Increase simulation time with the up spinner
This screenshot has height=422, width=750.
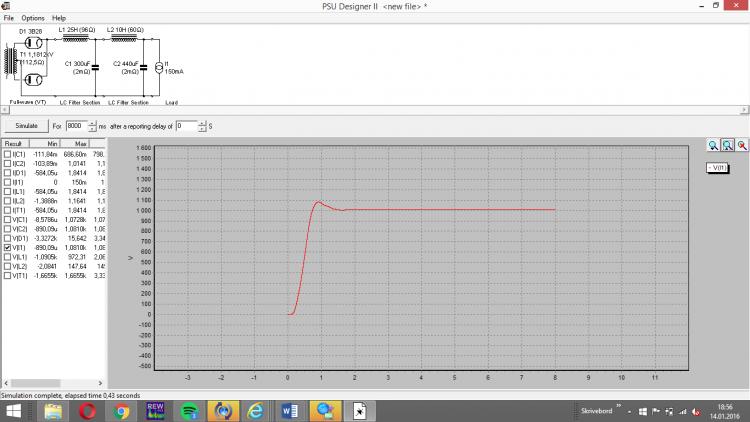pyautogui.click(x=92, y=123)
